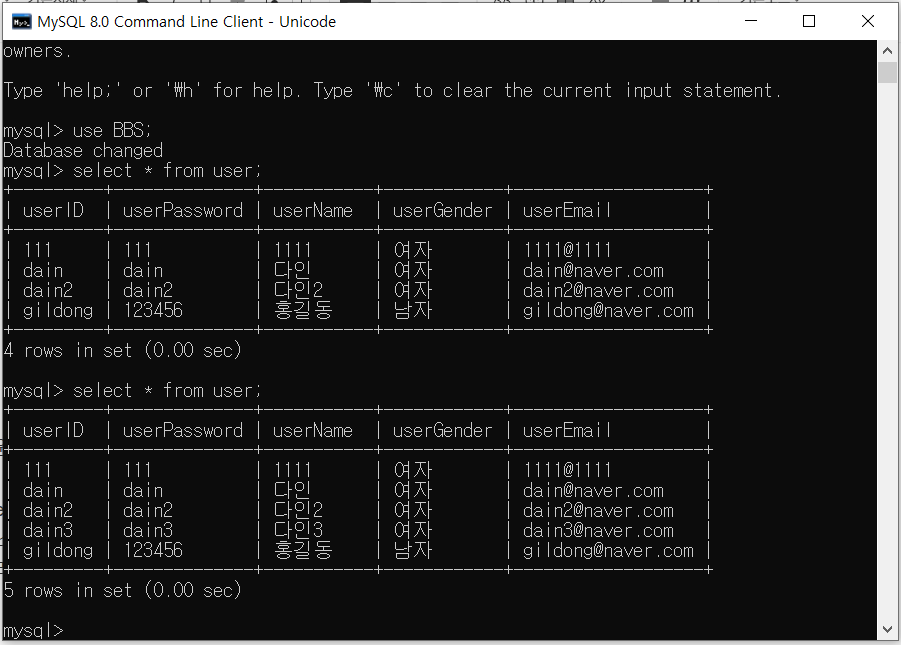Click 'gildong@naver.com' in the second table
The height and width of the screenshot is (645, 901).
click(x=609, y=550)
